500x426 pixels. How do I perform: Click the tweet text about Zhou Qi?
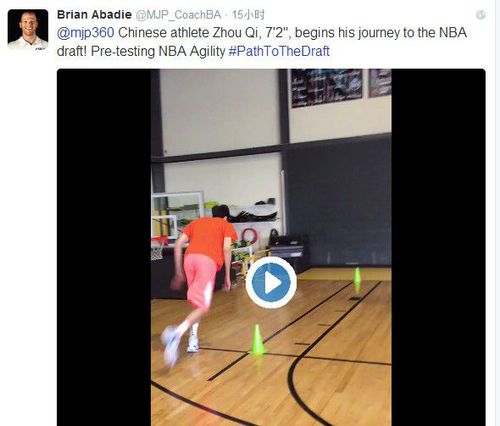[x=262, y=42]
